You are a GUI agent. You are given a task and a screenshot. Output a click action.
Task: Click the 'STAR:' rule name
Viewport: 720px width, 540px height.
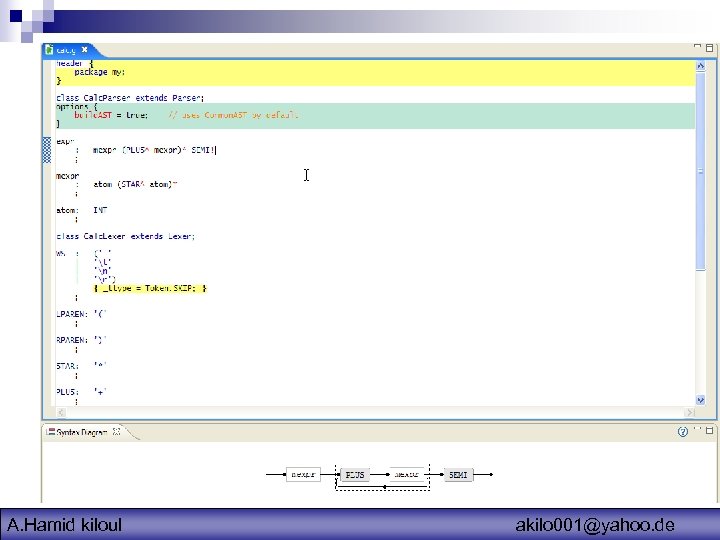click(68, 366)
